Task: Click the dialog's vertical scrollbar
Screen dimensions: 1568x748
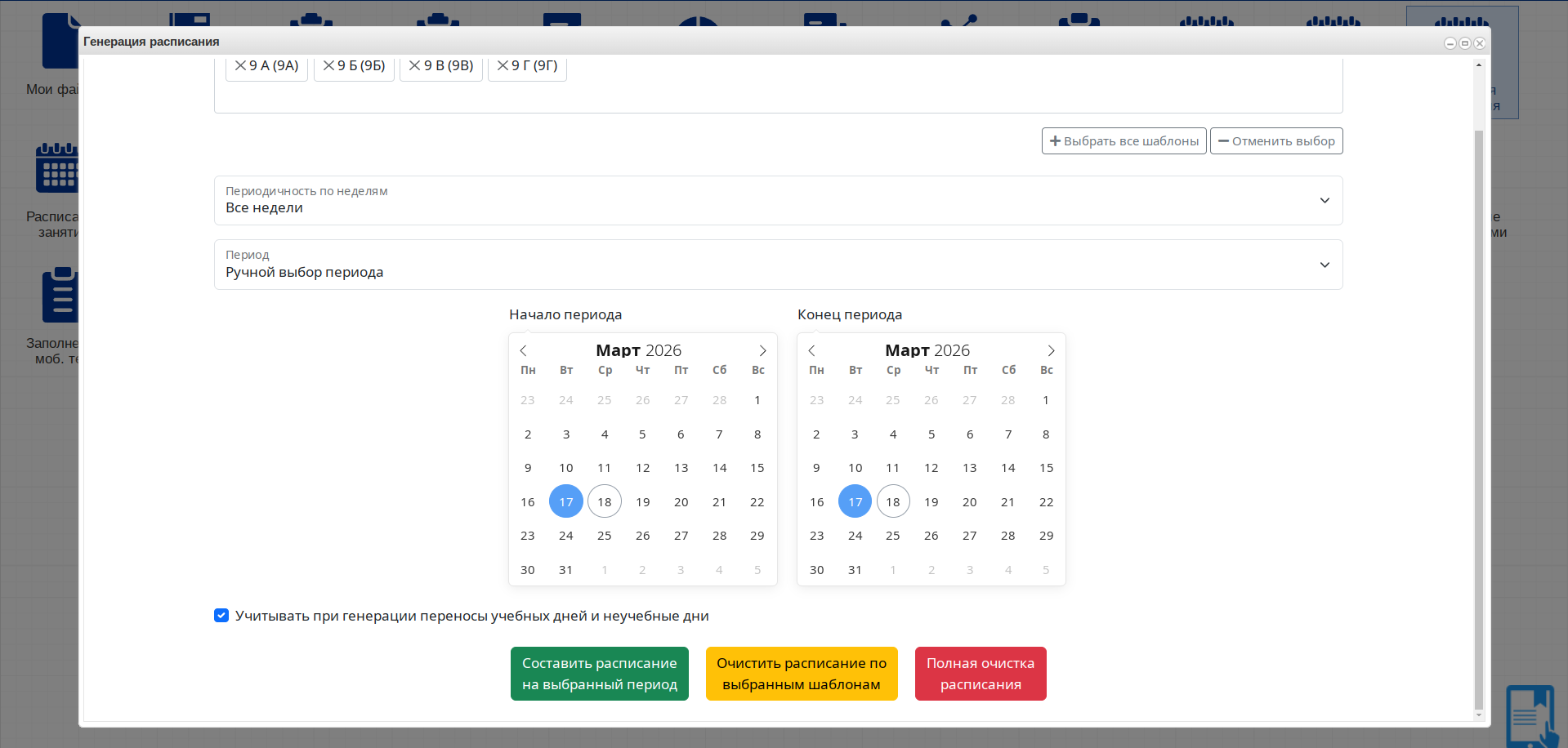Action: (x=1478, y=408)
